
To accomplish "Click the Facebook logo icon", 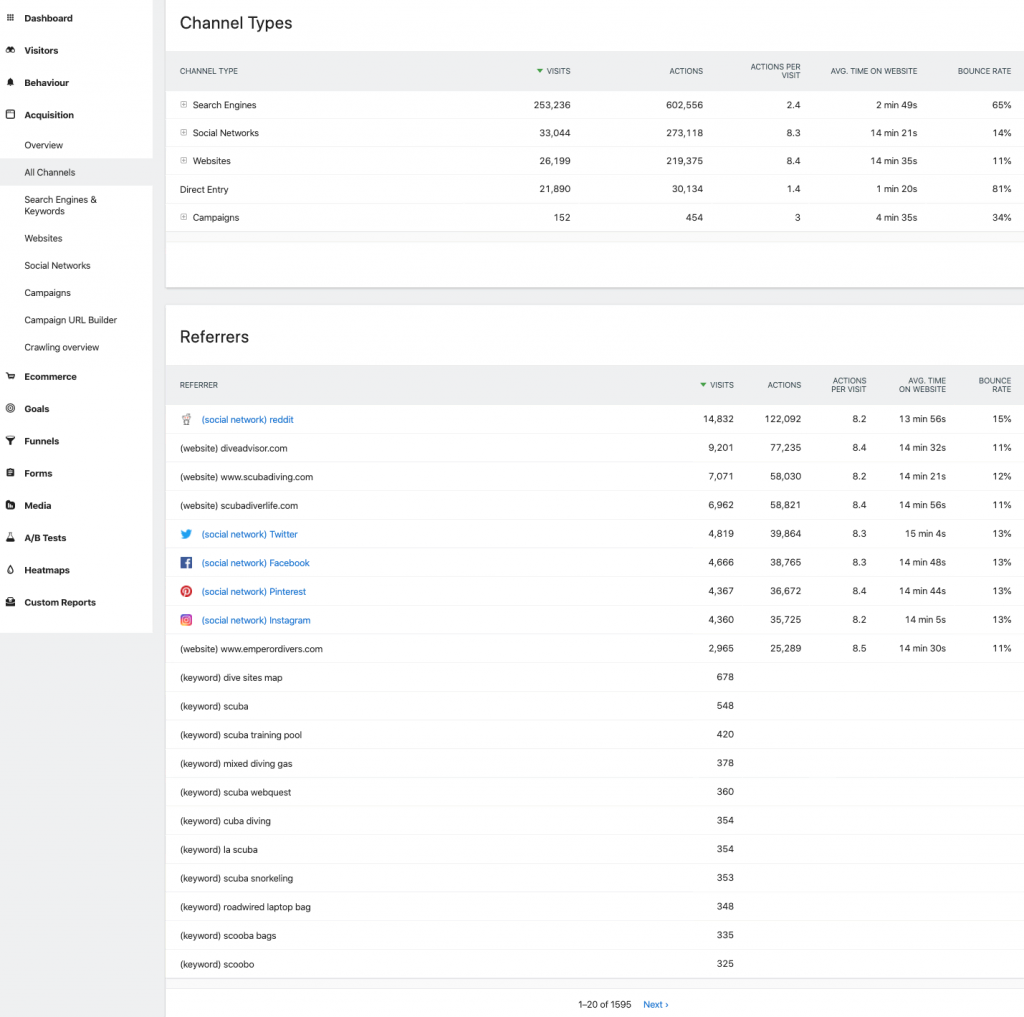I will coord(186,562).
